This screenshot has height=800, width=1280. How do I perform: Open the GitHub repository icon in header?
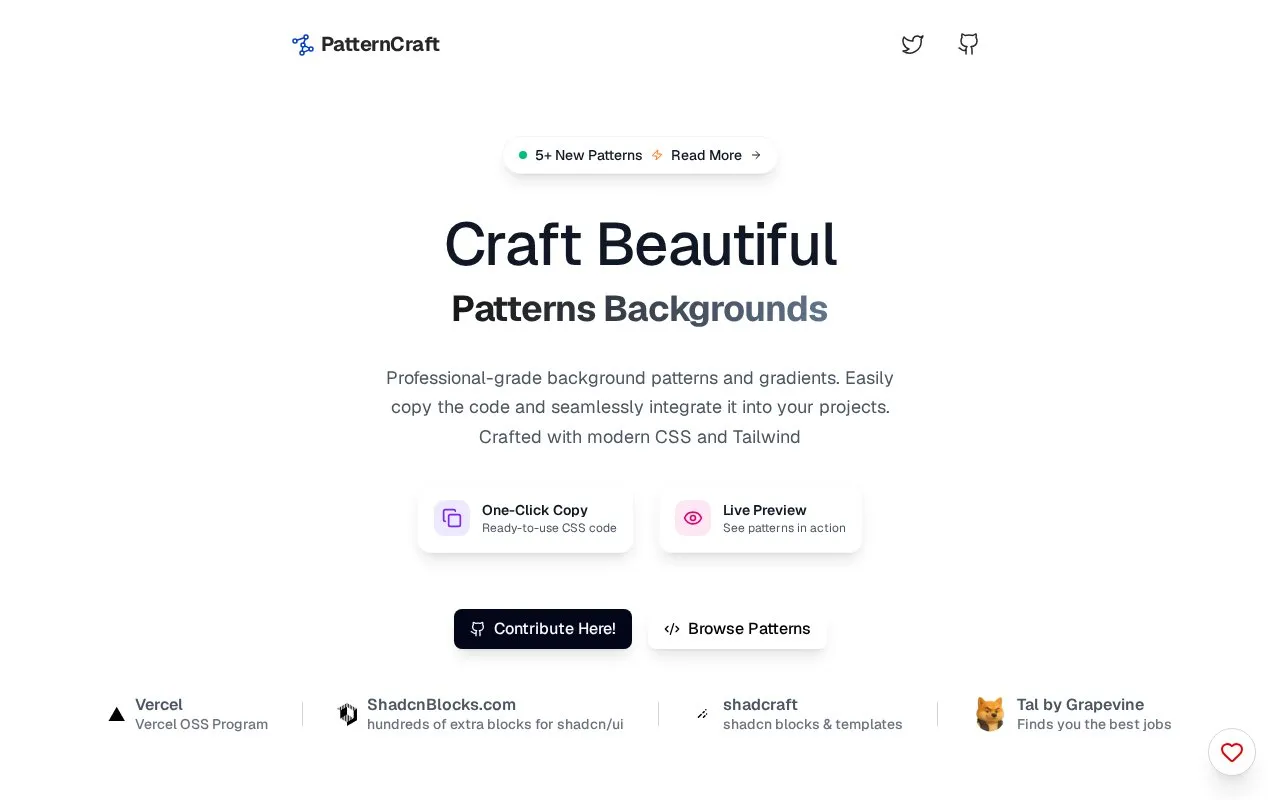tap(968, 44)
